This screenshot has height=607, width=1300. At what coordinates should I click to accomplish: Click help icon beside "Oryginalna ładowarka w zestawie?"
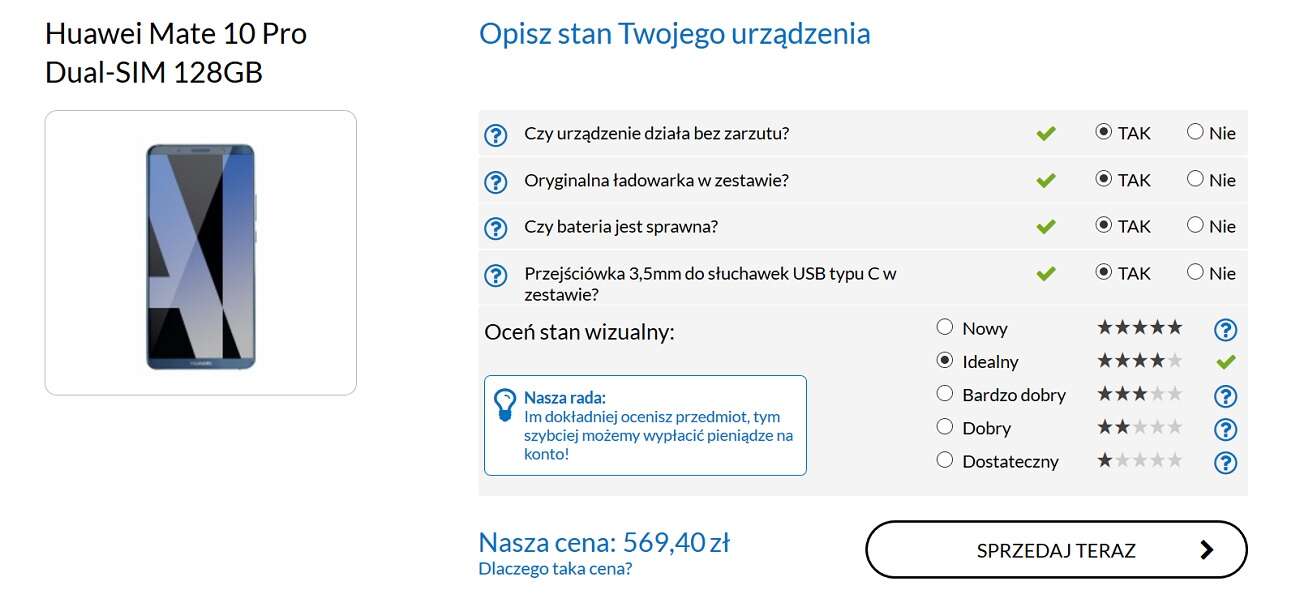point(496,182)
